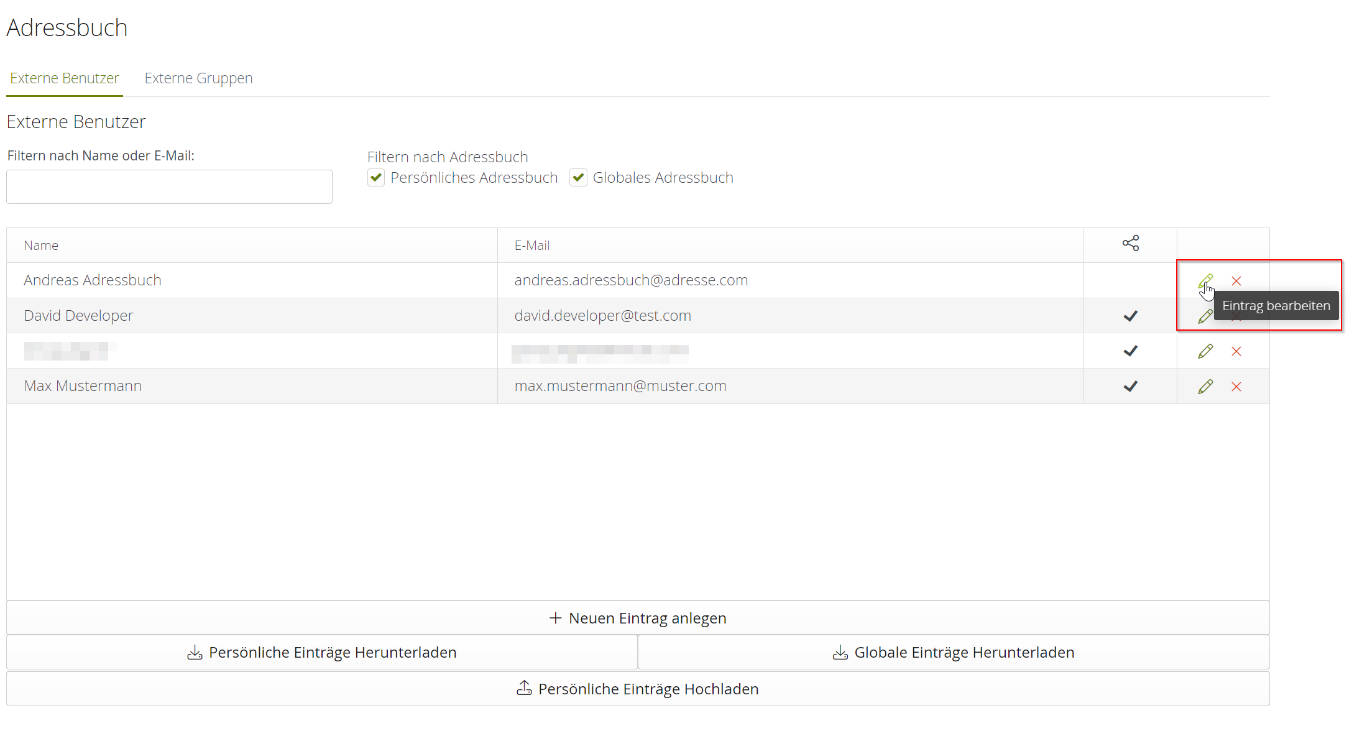Viewport: 1357px width, 731px height.
Task: Click the edit pencil for Max Mustermann
Action: click(x=1205, y=385)
